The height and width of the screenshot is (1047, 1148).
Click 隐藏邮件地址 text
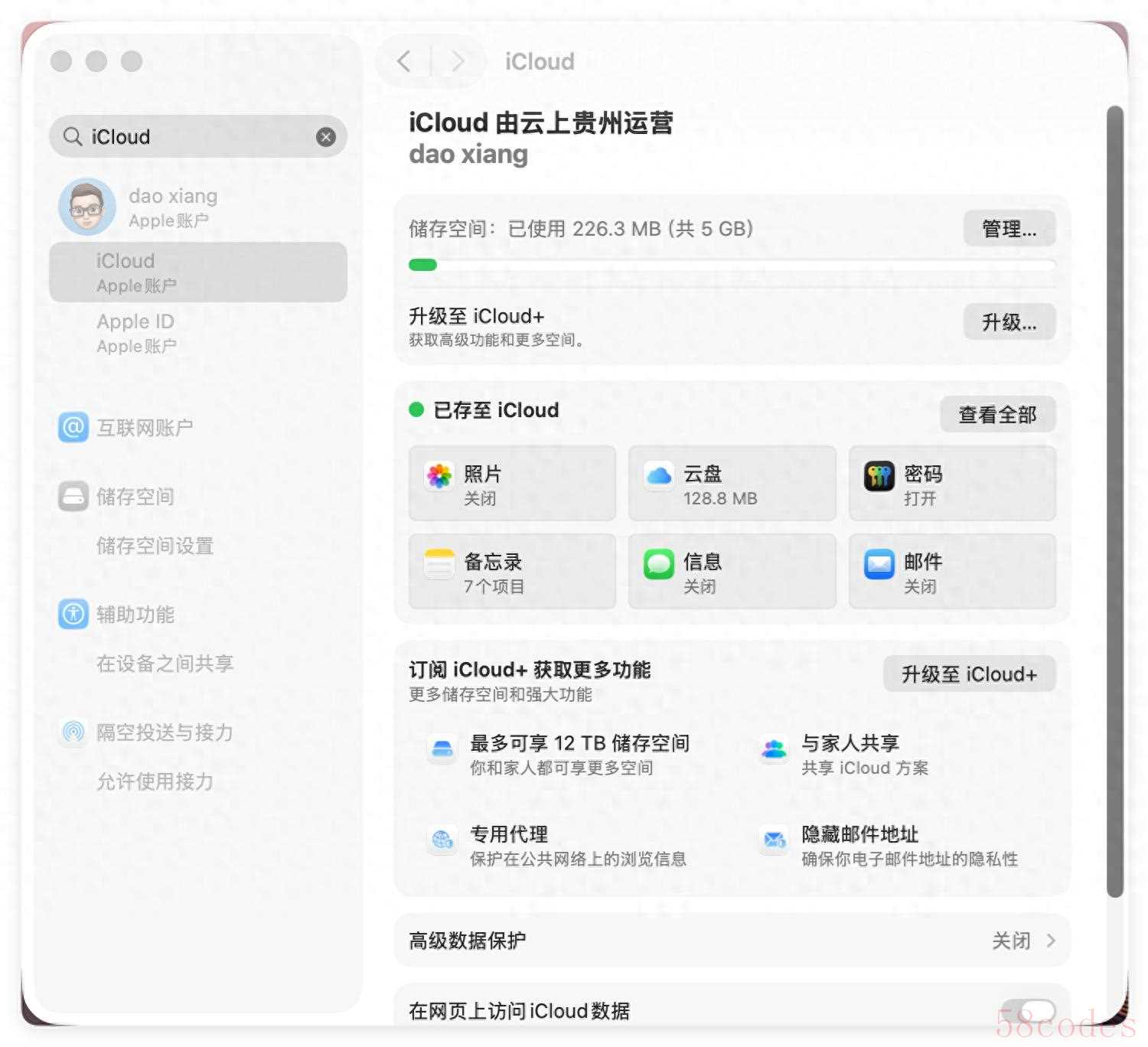tap(859, 833)
